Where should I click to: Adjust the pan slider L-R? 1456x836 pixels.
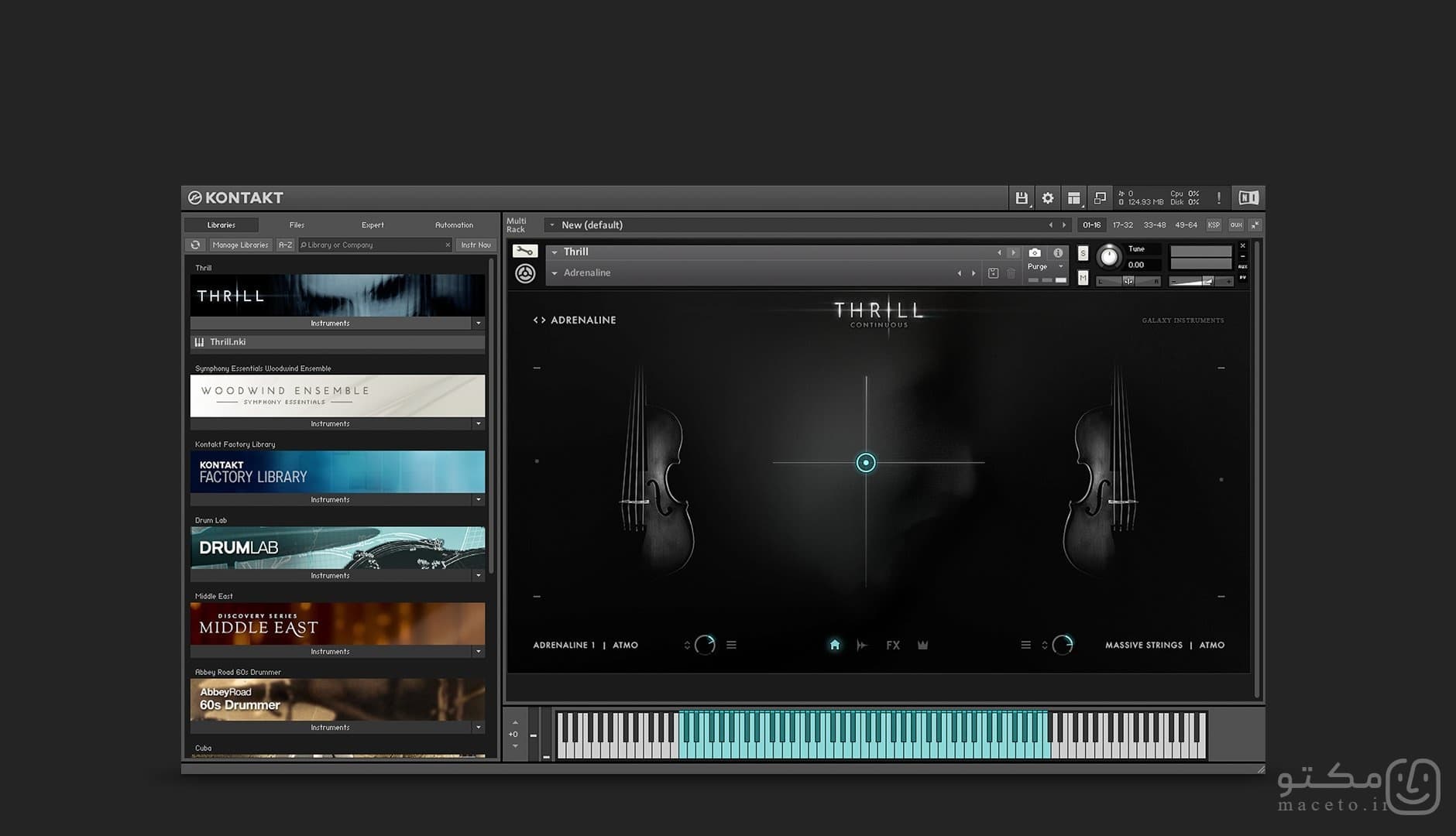click(1128, 281)
